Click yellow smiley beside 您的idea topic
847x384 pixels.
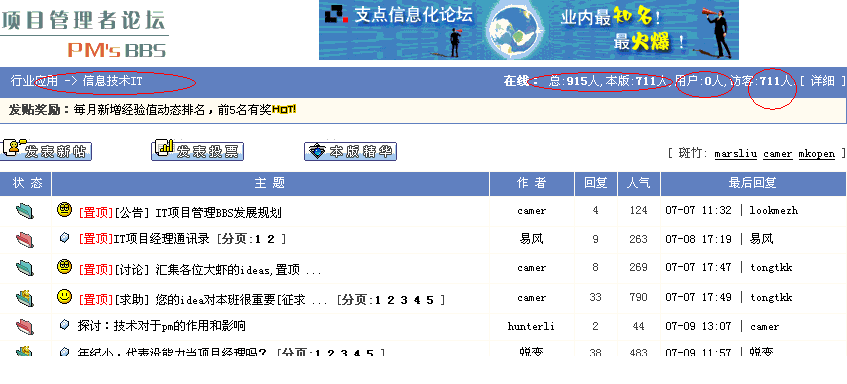pyautogui.click(x=64, y=296)
